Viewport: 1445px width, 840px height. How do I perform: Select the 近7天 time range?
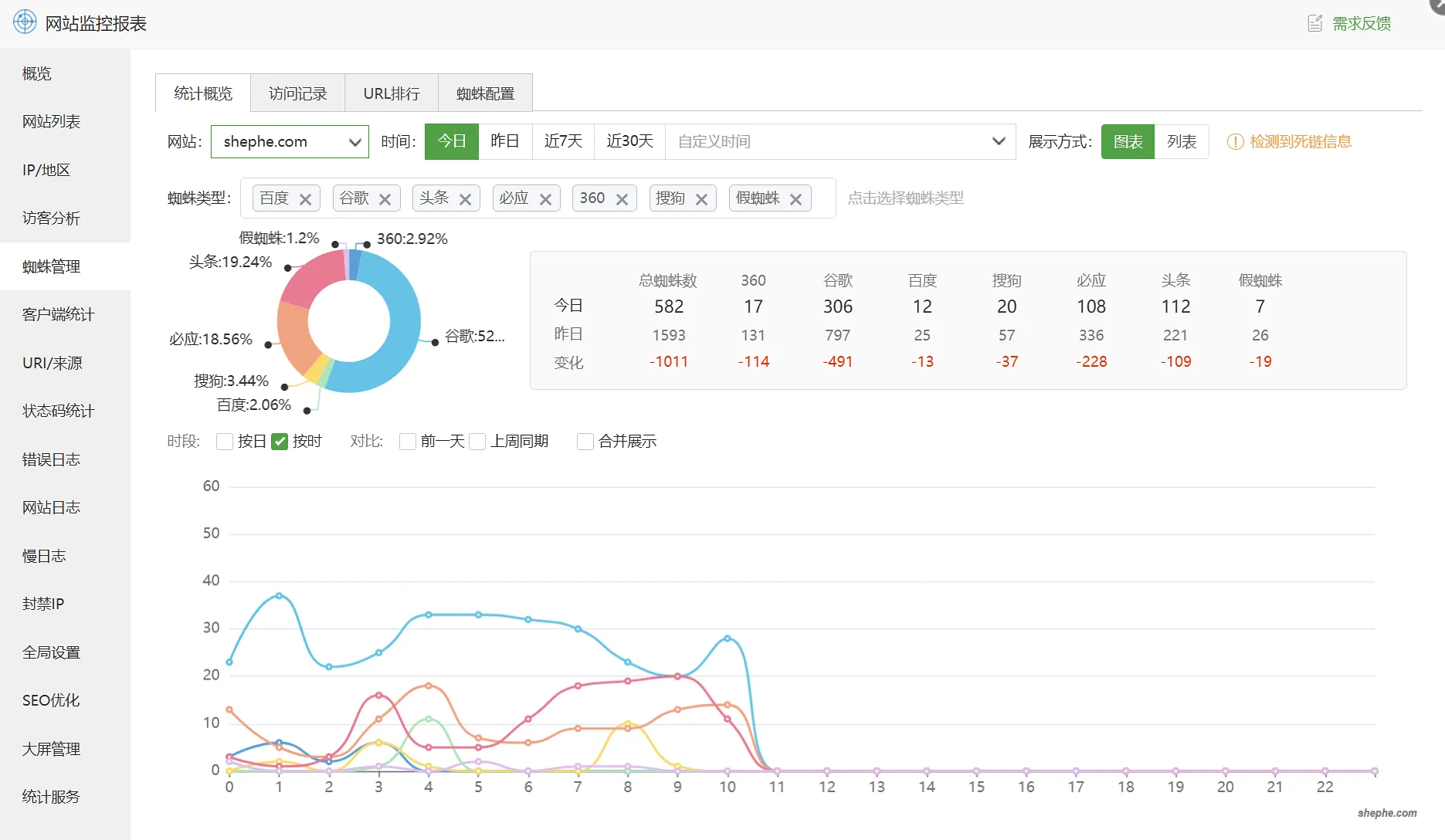click(x=562, y=141)
